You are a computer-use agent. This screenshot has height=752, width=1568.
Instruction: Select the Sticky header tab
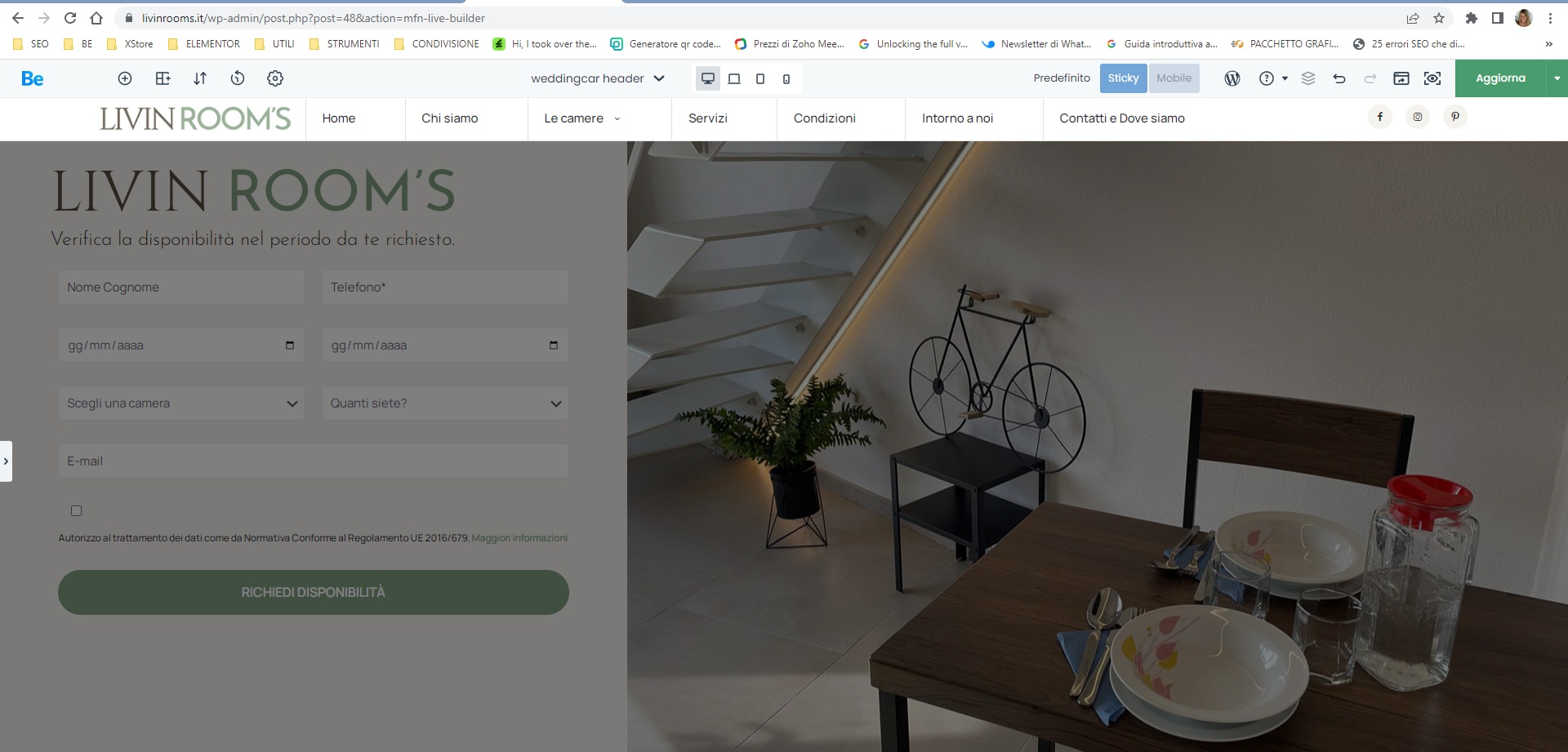(x=1124, y=78)
